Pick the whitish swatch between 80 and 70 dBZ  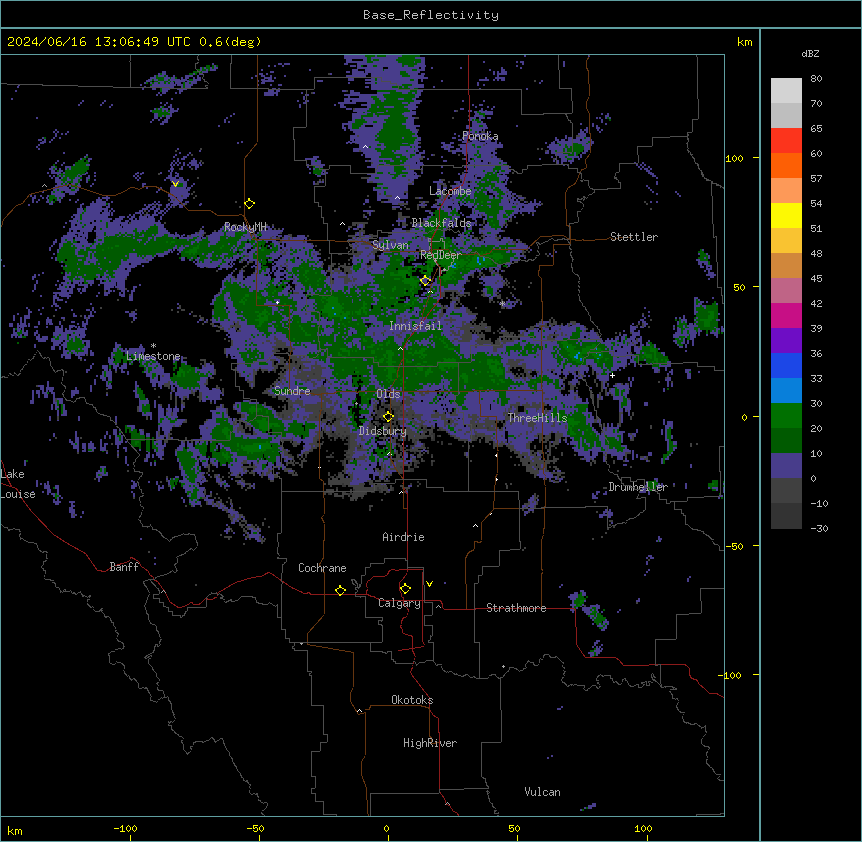coord(786,90)
